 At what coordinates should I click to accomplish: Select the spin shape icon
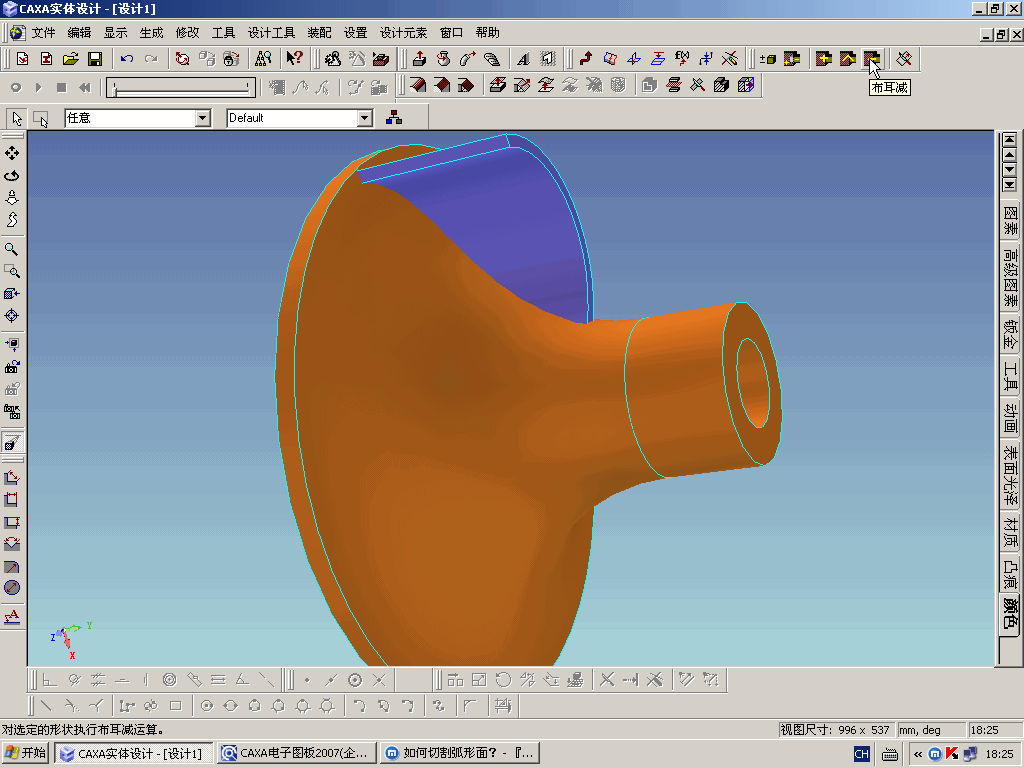[443, 59]
